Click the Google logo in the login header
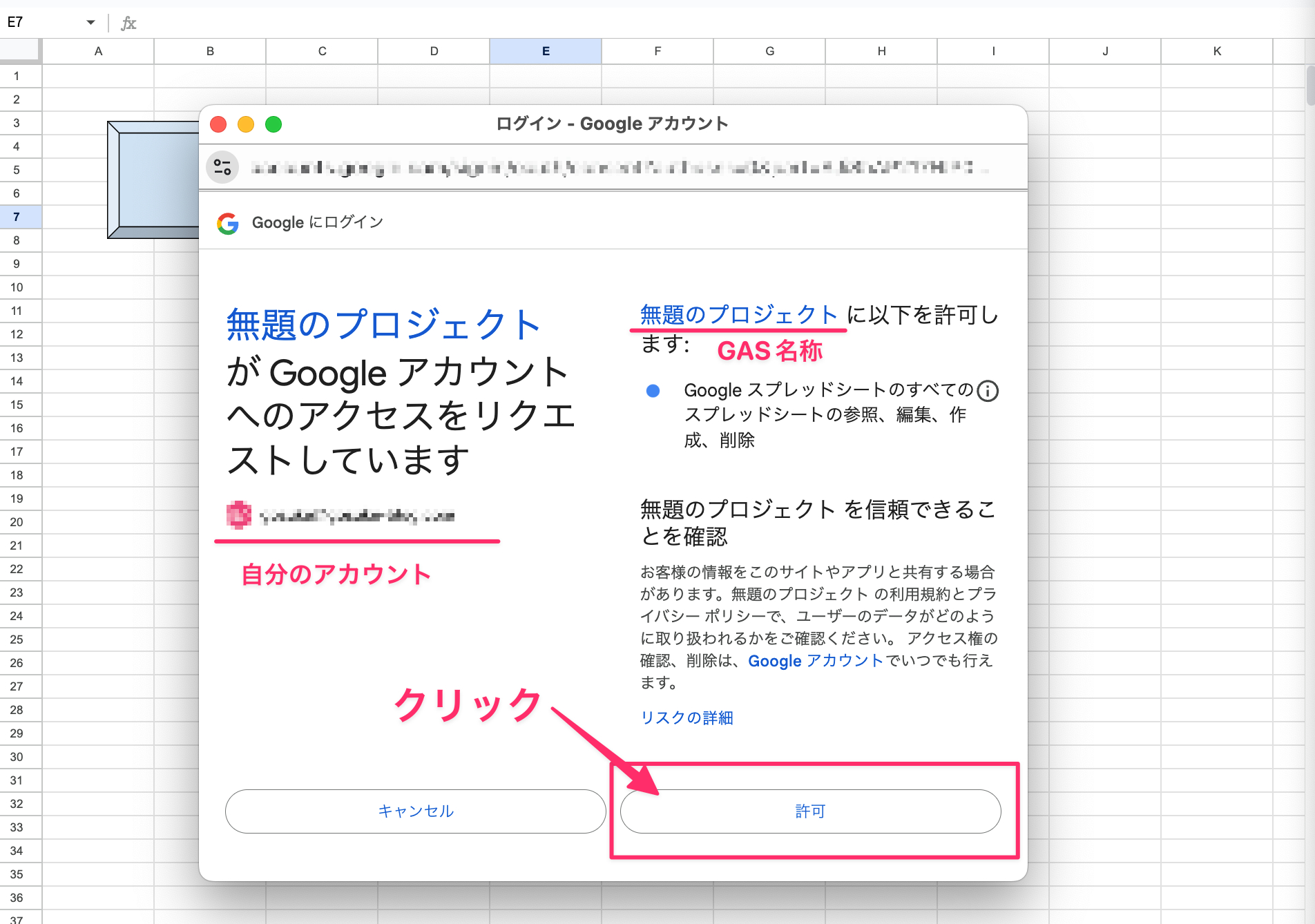This screenshot has height=924, width=1315. (228, 223)
